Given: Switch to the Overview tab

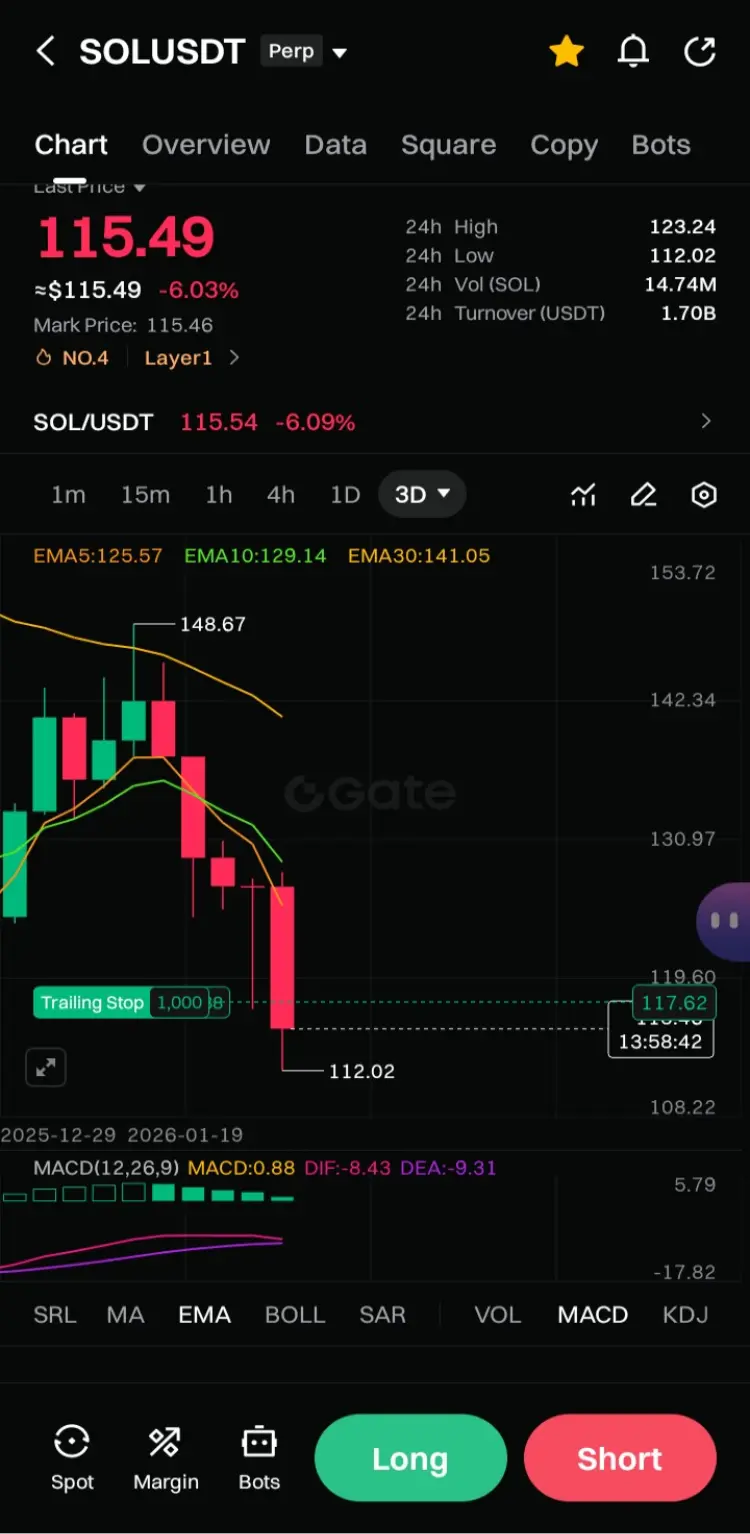Looking at the screenshot, I should pos(206,145).
